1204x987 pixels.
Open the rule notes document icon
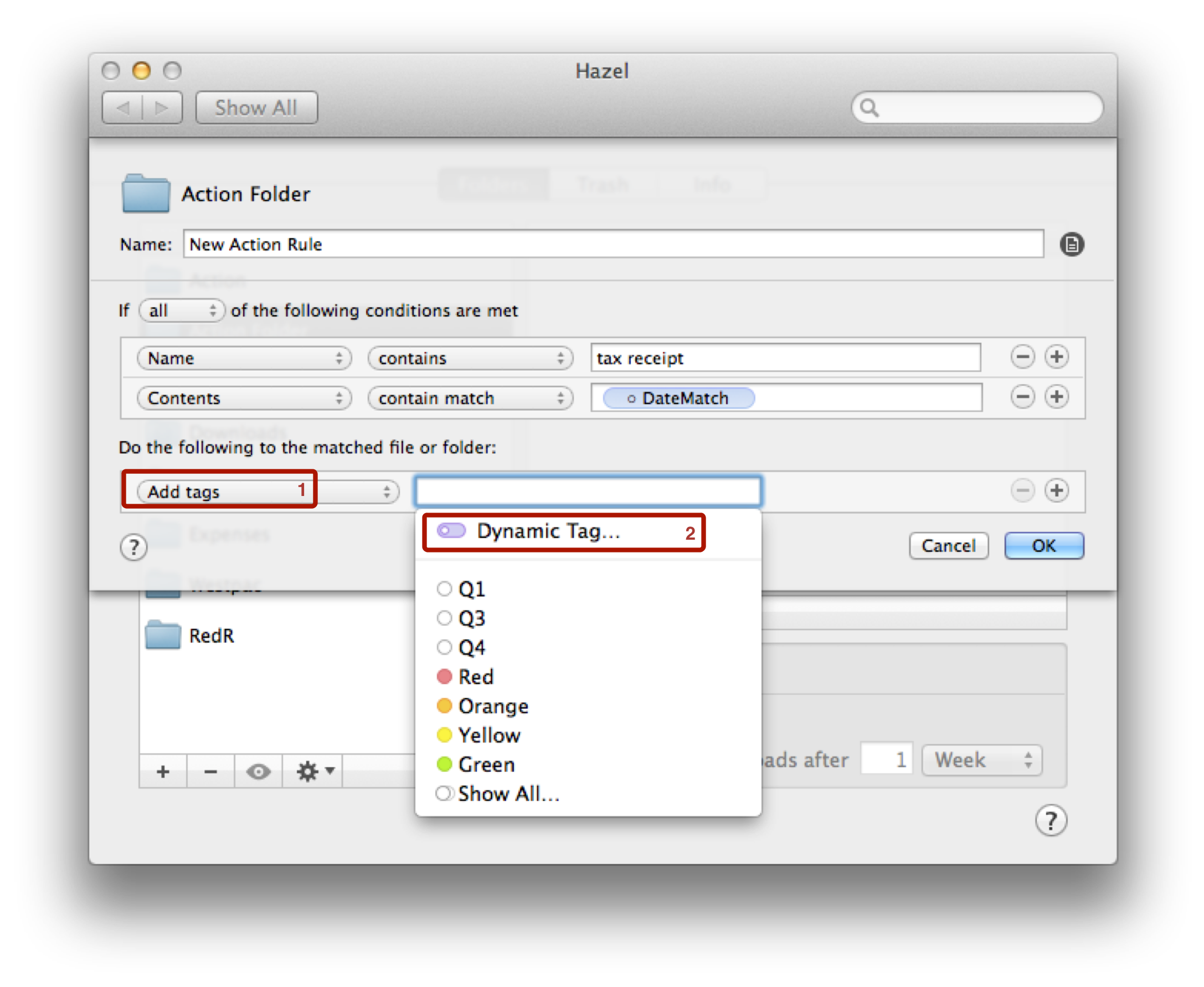[1072, 245]
